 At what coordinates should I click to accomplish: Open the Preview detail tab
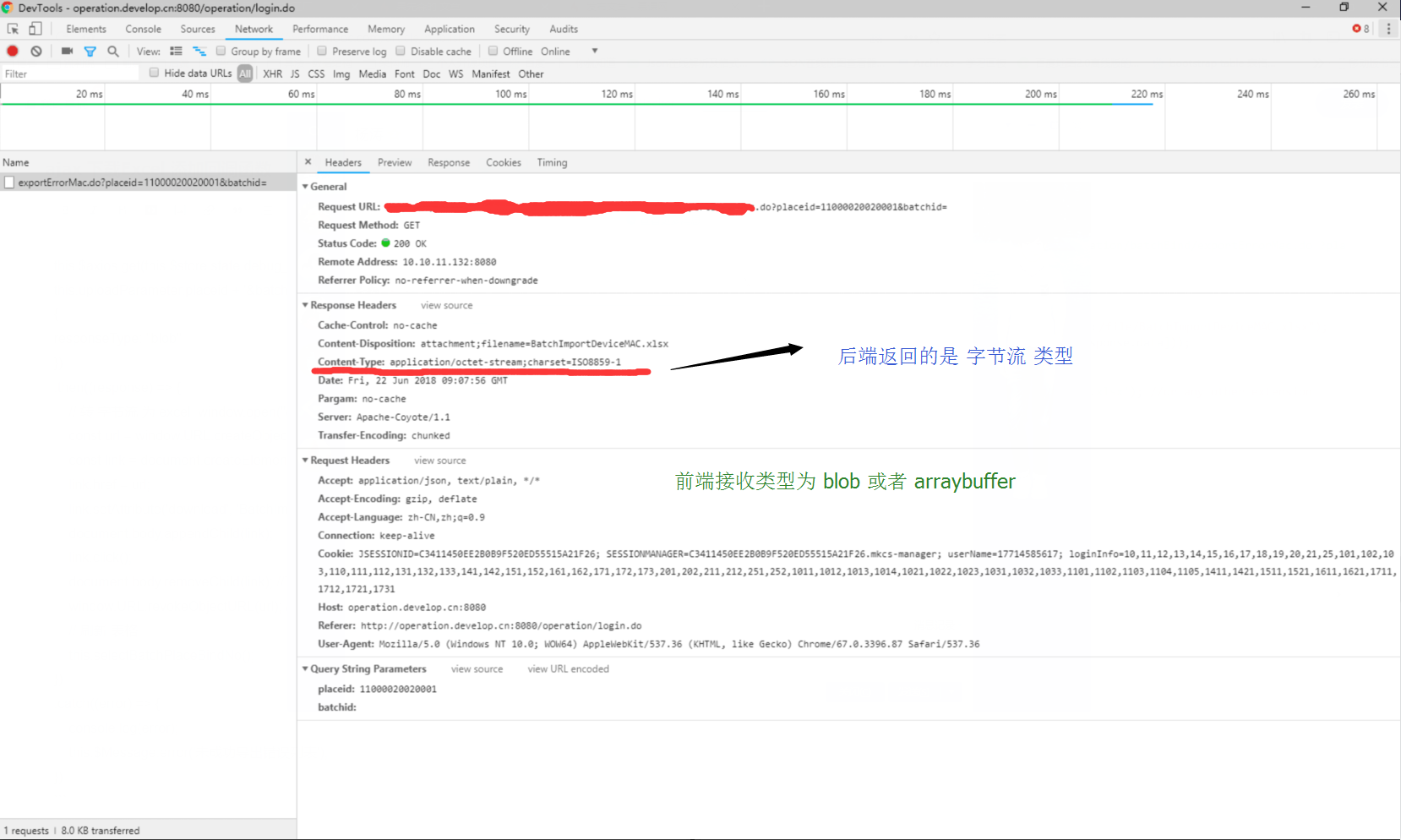click(x=395, y=162)
